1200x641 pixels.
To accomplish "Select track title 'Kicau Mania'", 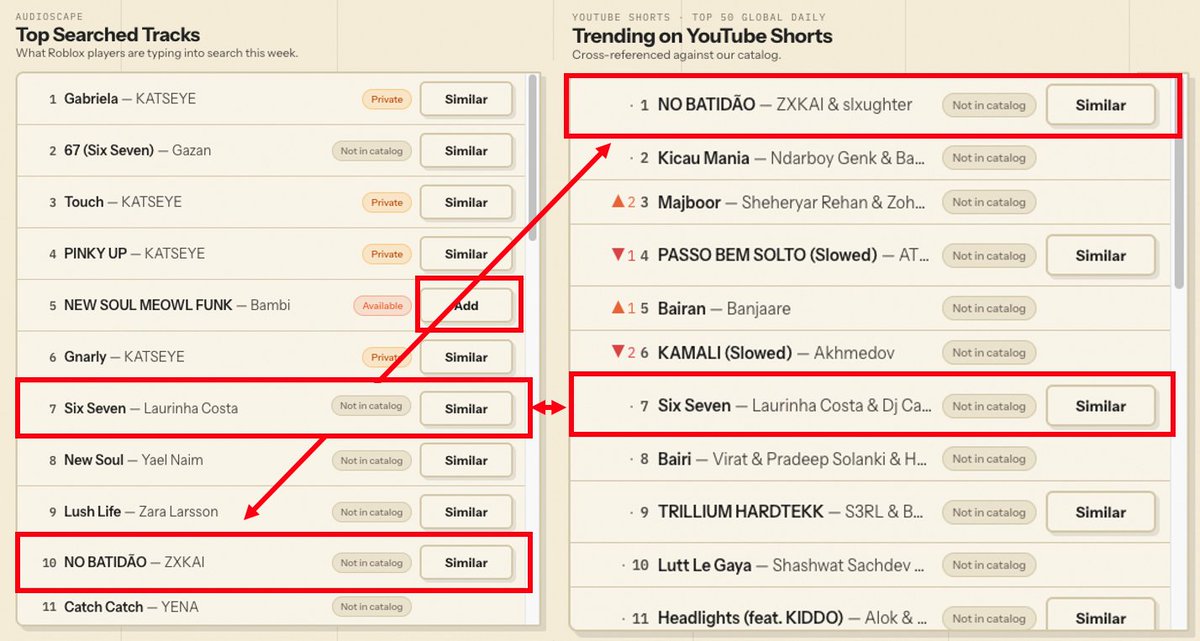I will tap(704, 158).
